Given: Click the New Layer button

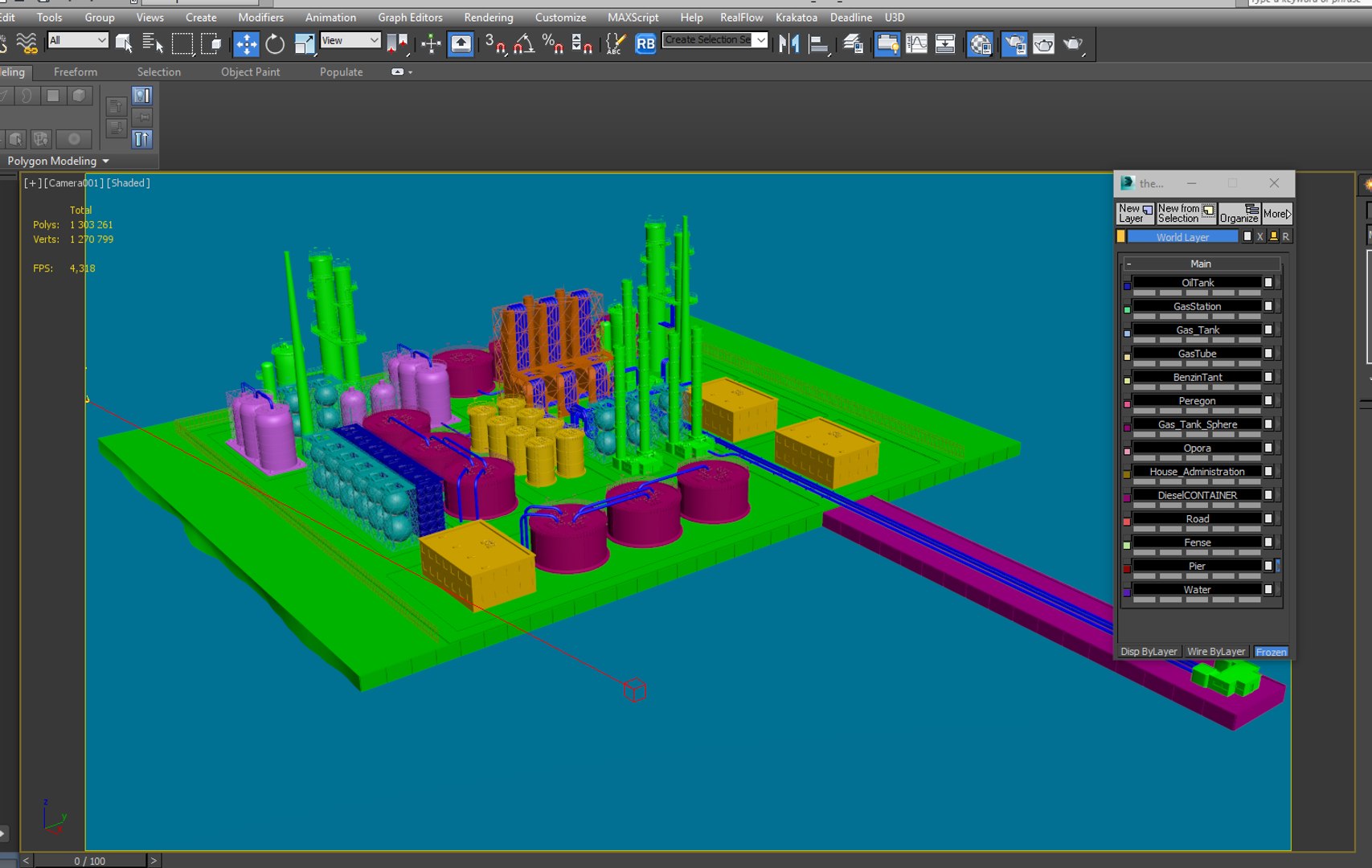Looking at the screenshot, I should click(1136, 213).
